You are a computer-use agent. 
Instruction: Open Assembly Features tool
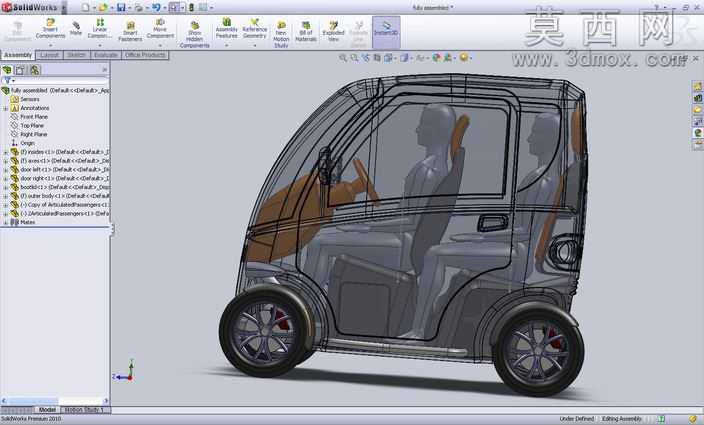click(x=227, y=29)
